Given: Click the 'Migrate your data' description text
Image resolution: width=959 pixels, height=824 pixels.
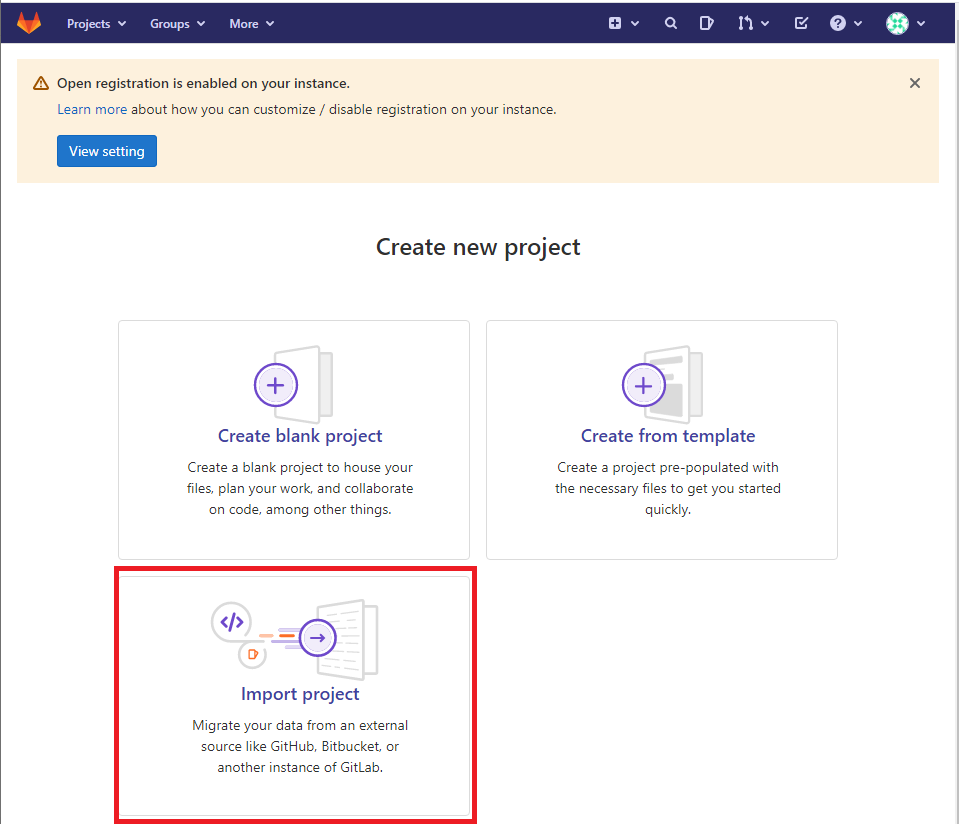Looking at the screenshot, I should 300,746.
